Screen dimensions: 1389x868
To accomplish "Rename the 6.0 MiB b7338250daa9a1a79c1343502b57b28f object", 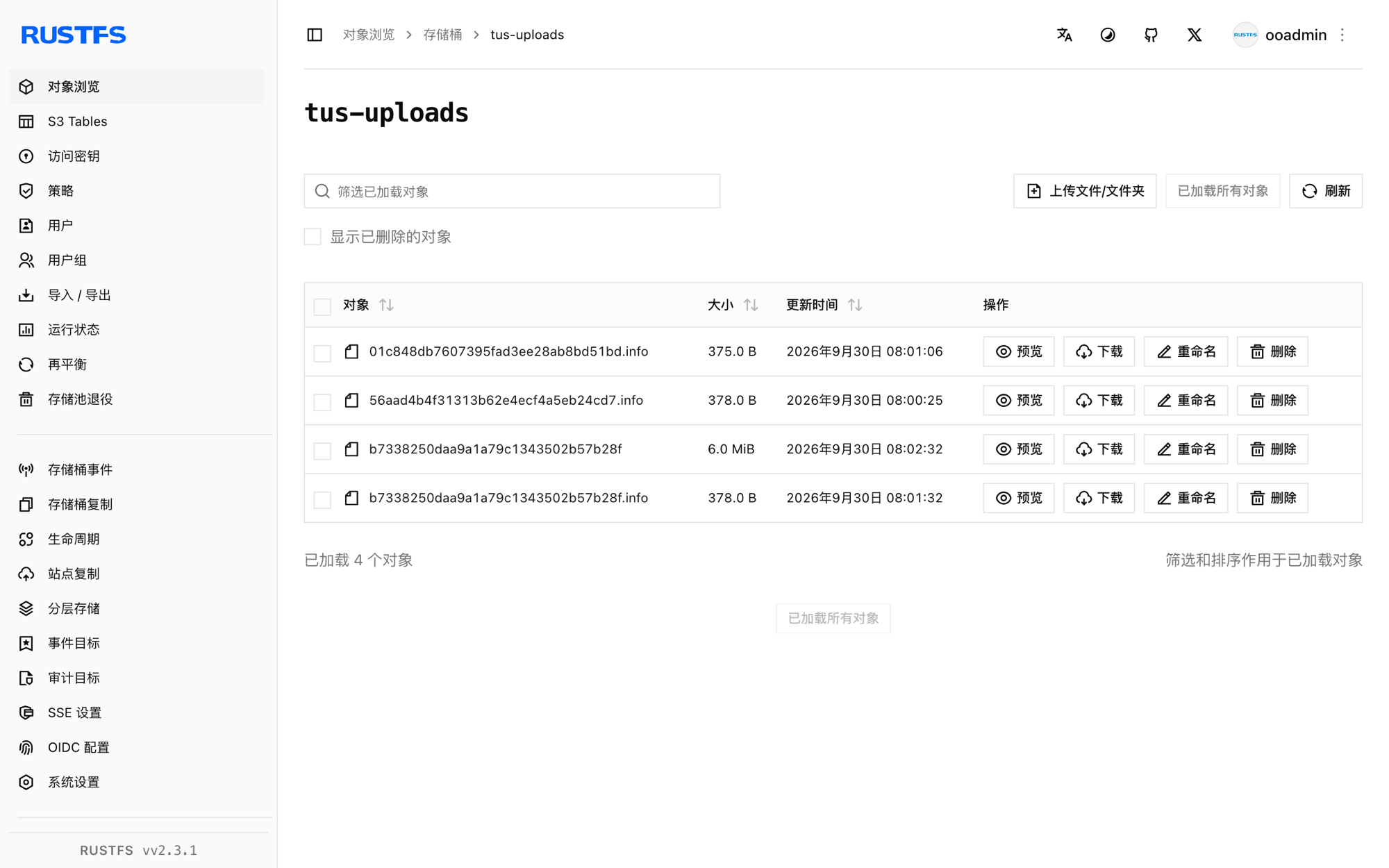I will (x=1186, y=449).
